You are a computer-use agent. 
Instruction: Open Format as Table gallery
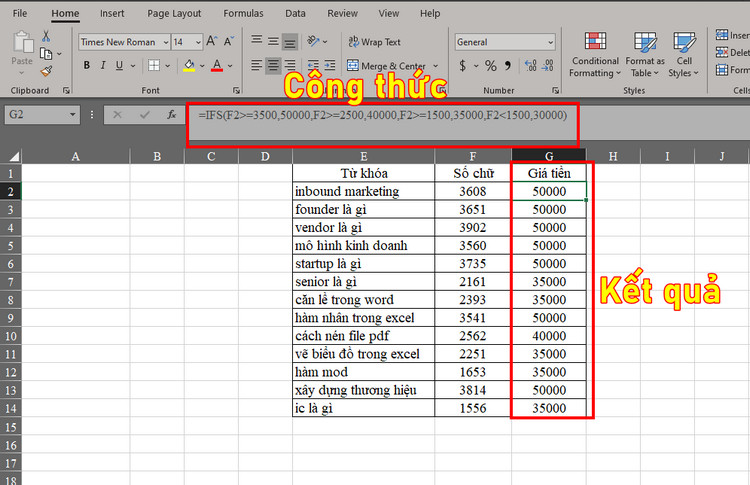click(645, 55)
